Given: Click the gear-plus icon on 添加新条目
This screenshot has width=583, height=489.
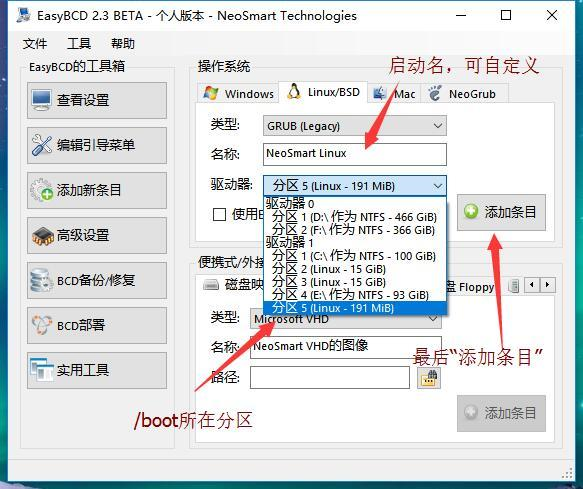Looking at the screenshot, I should point(42,190).
